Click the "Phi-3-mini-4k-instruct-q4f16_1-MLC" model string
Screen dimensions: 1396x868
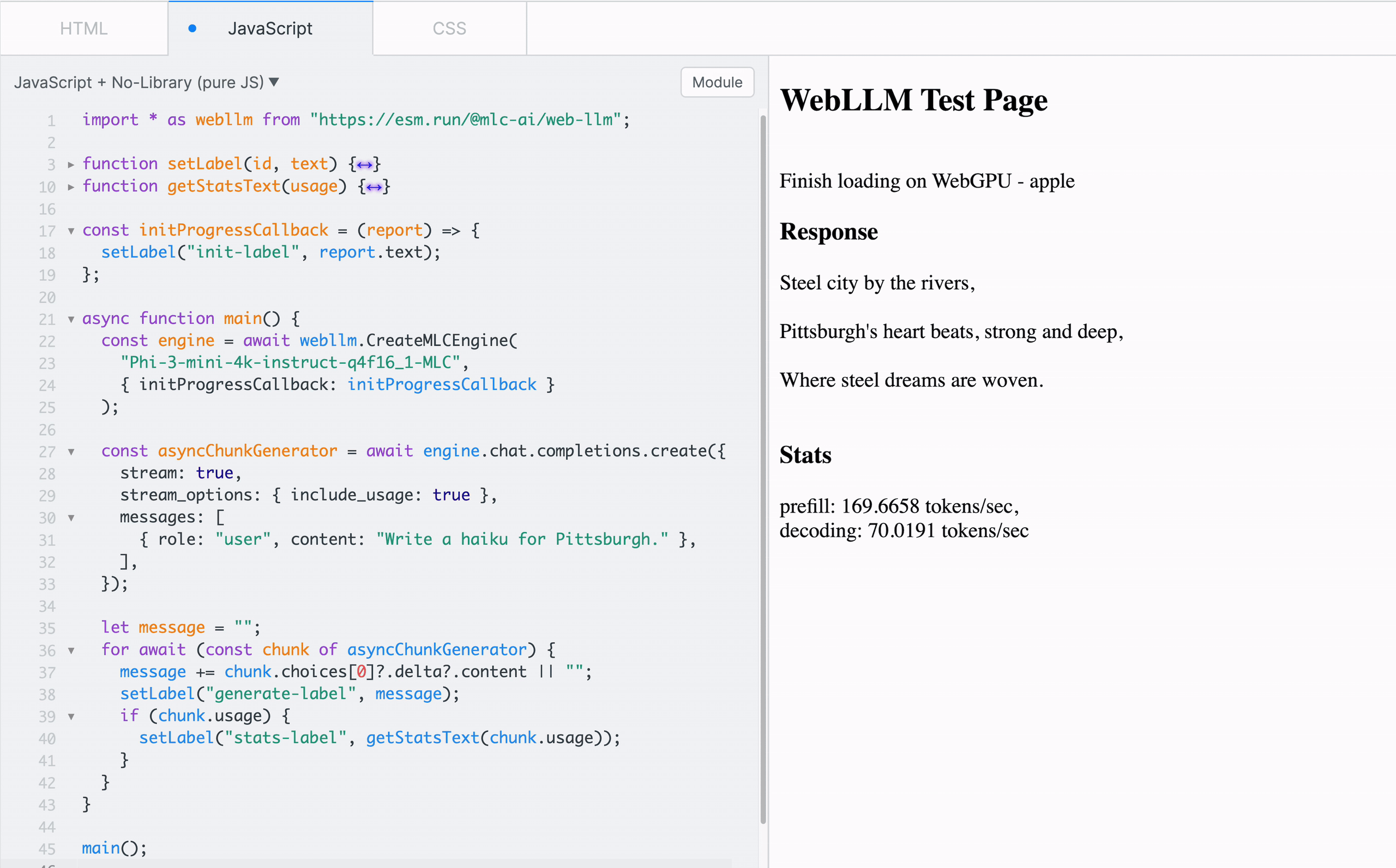(291, 362)
